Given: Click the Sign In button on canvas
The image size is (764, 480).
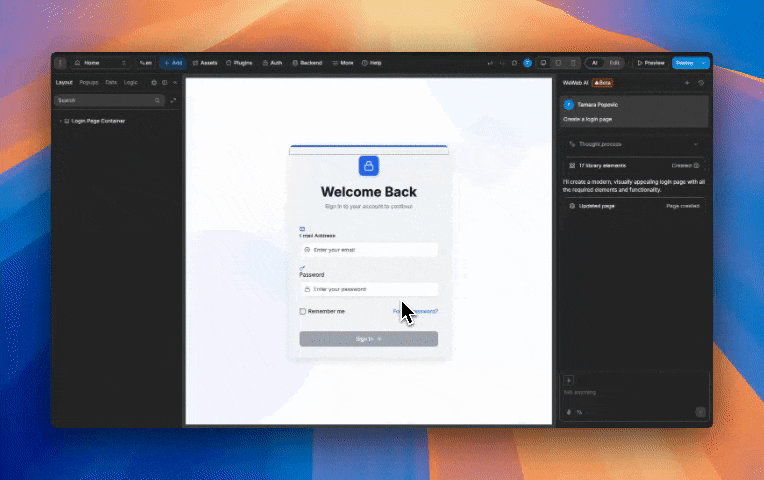Looking at the screenshot, I should (369, 339).
